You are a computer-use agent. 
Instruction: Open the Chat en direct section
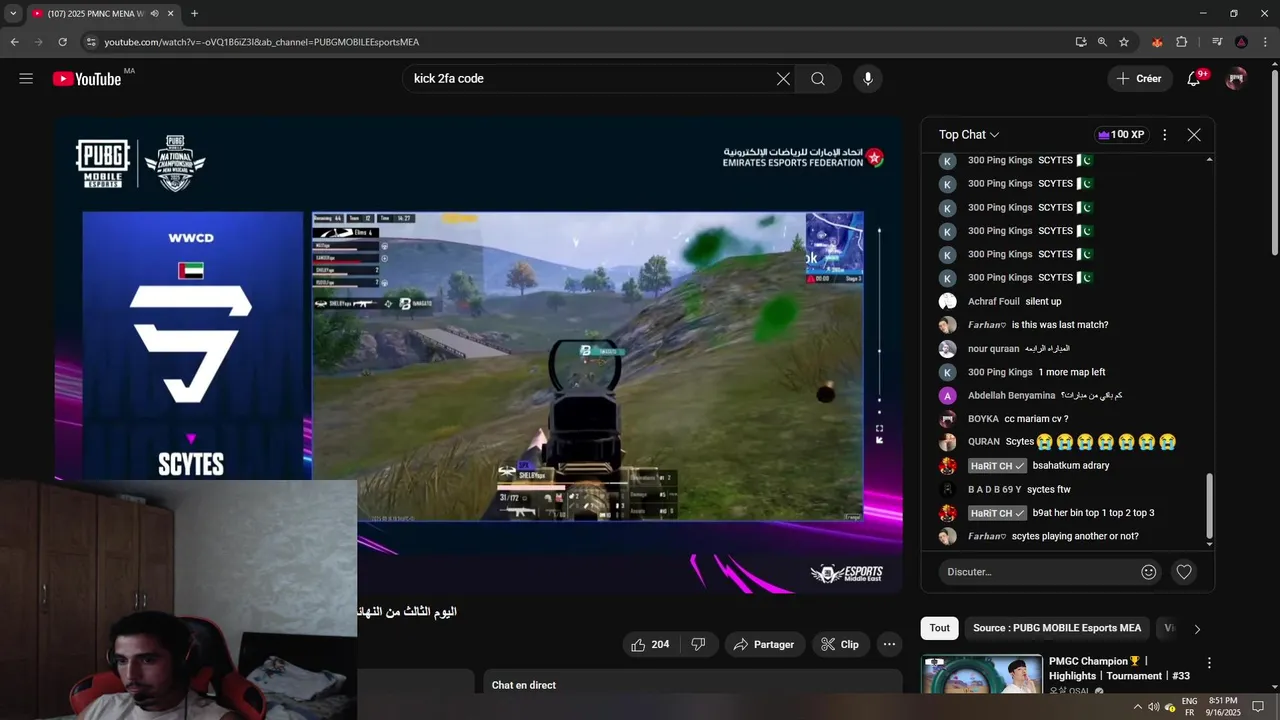[x=692, y=682]
